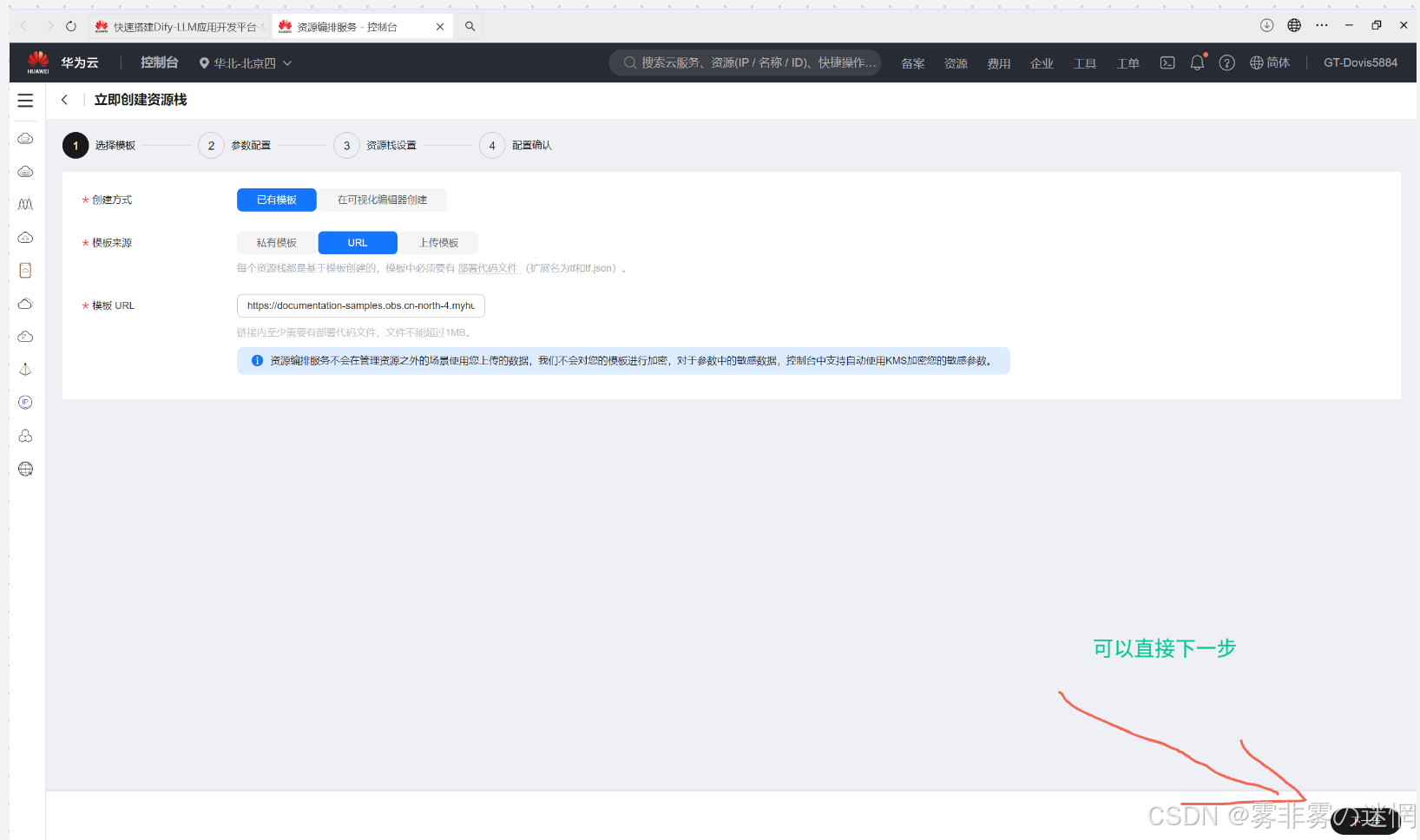
Task: Select 已有模板 creation method
Action: (277, 200)
